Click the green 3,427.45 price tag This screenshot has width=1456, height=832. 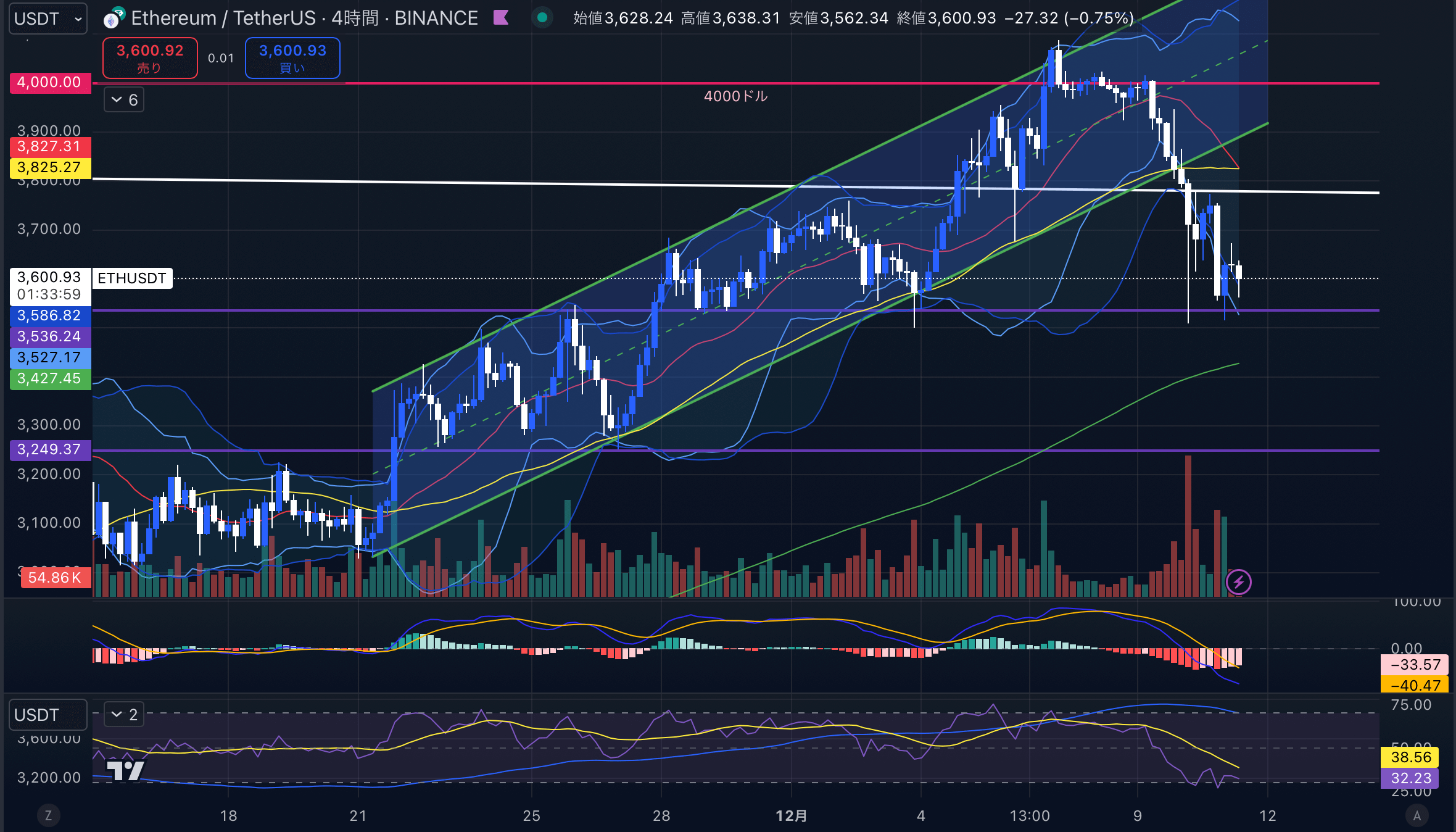50,379
